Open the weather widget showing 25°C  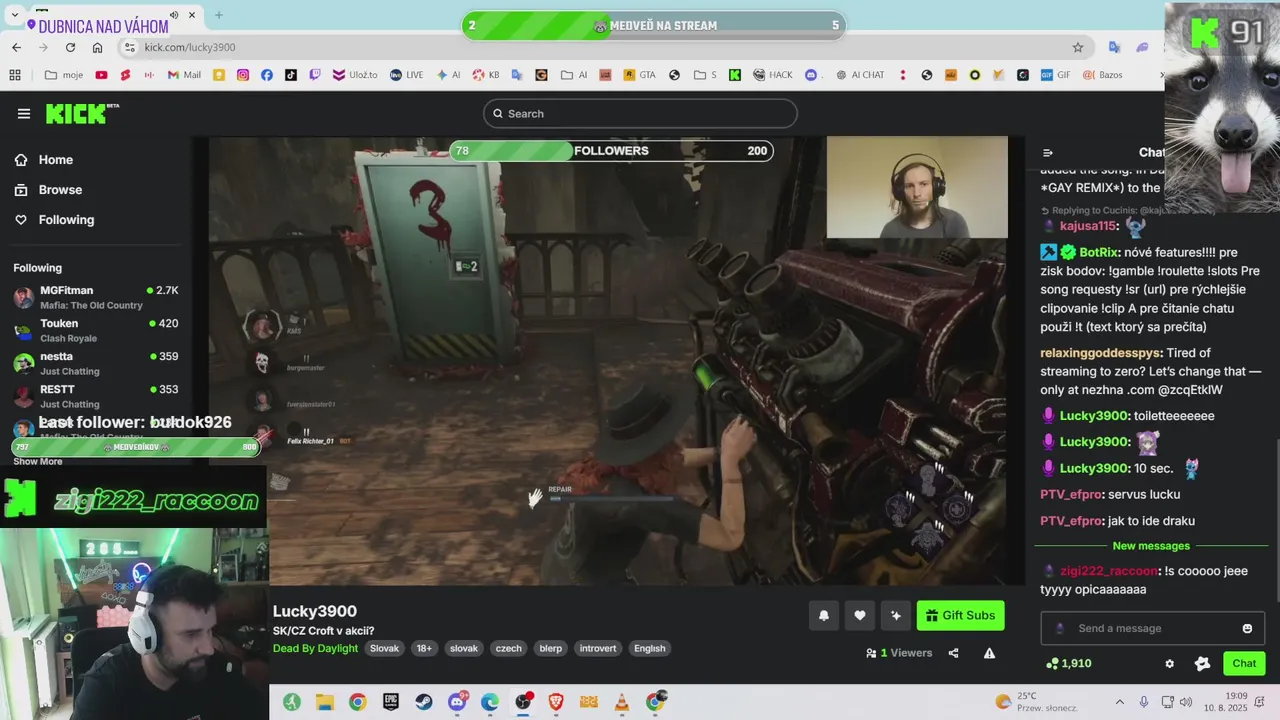click(x=1036, y=702)
